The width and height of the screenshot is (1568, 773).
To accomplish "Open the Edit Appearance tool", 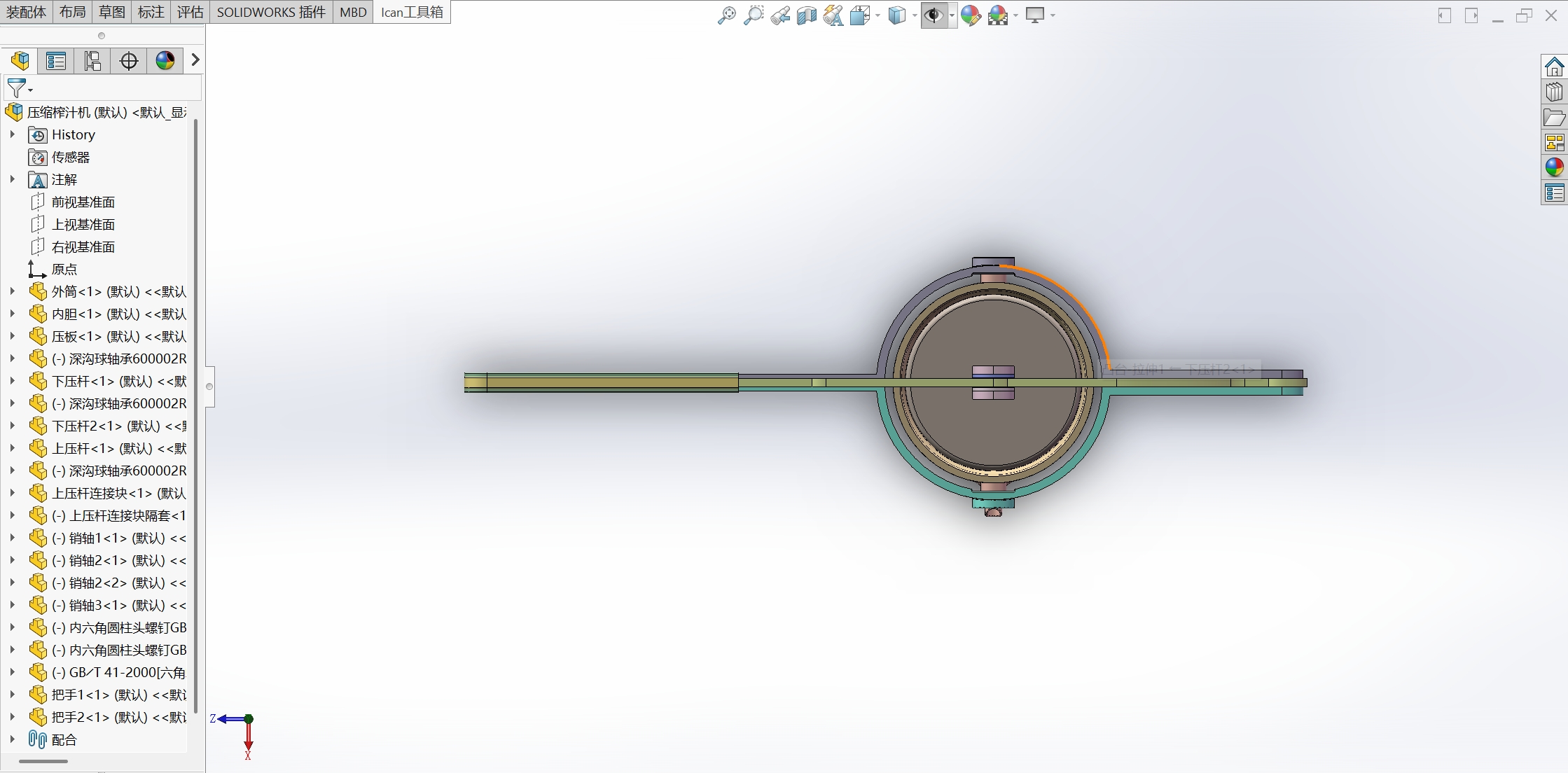I will (x=970, y=15).
